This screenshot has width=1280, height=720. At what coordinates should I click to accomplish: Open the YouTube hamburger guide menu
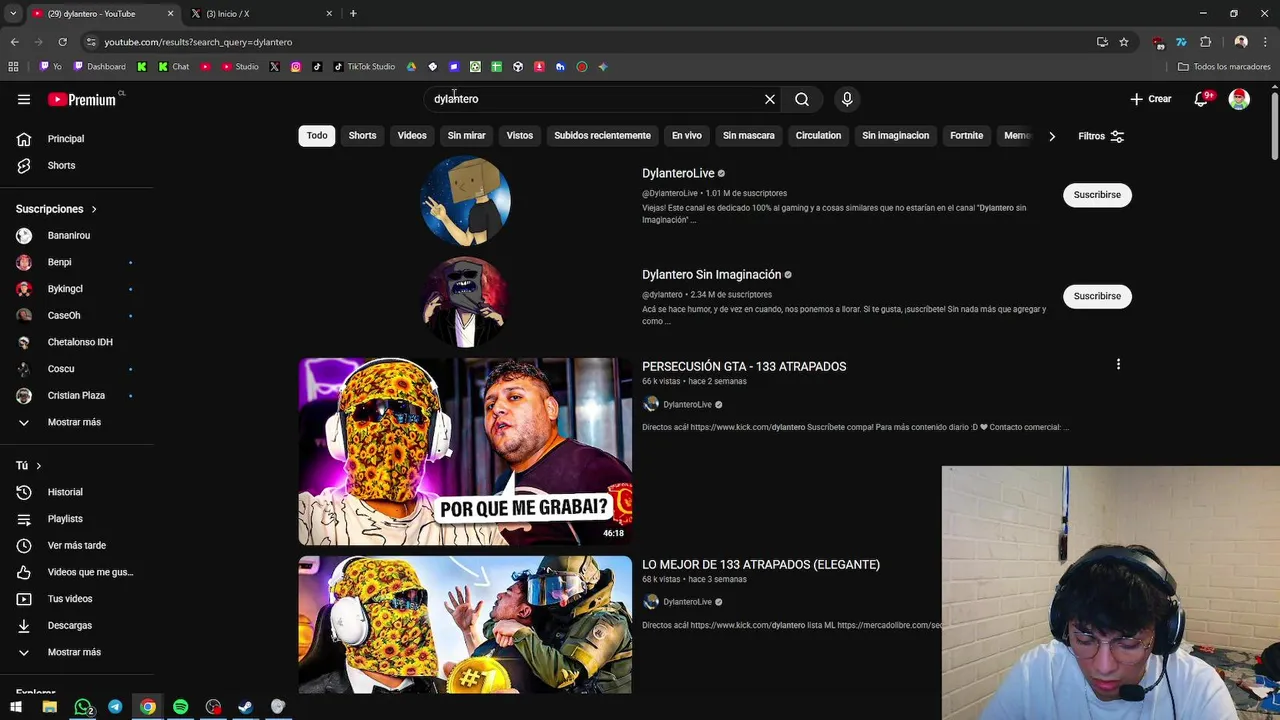[24, 99]
